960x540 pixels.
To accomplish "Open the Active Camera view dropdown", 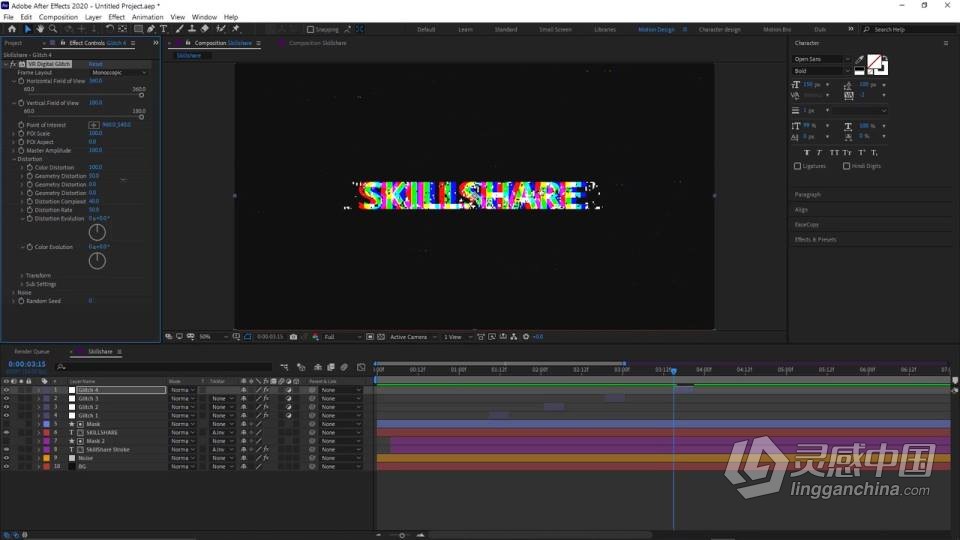I will coord(413,337).
